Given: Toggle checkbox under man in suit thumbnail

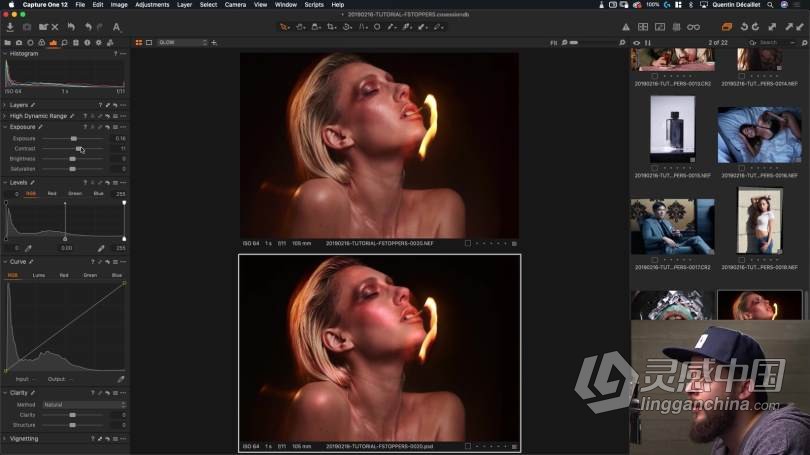Looking at the screenshot, I should point(655,260).
